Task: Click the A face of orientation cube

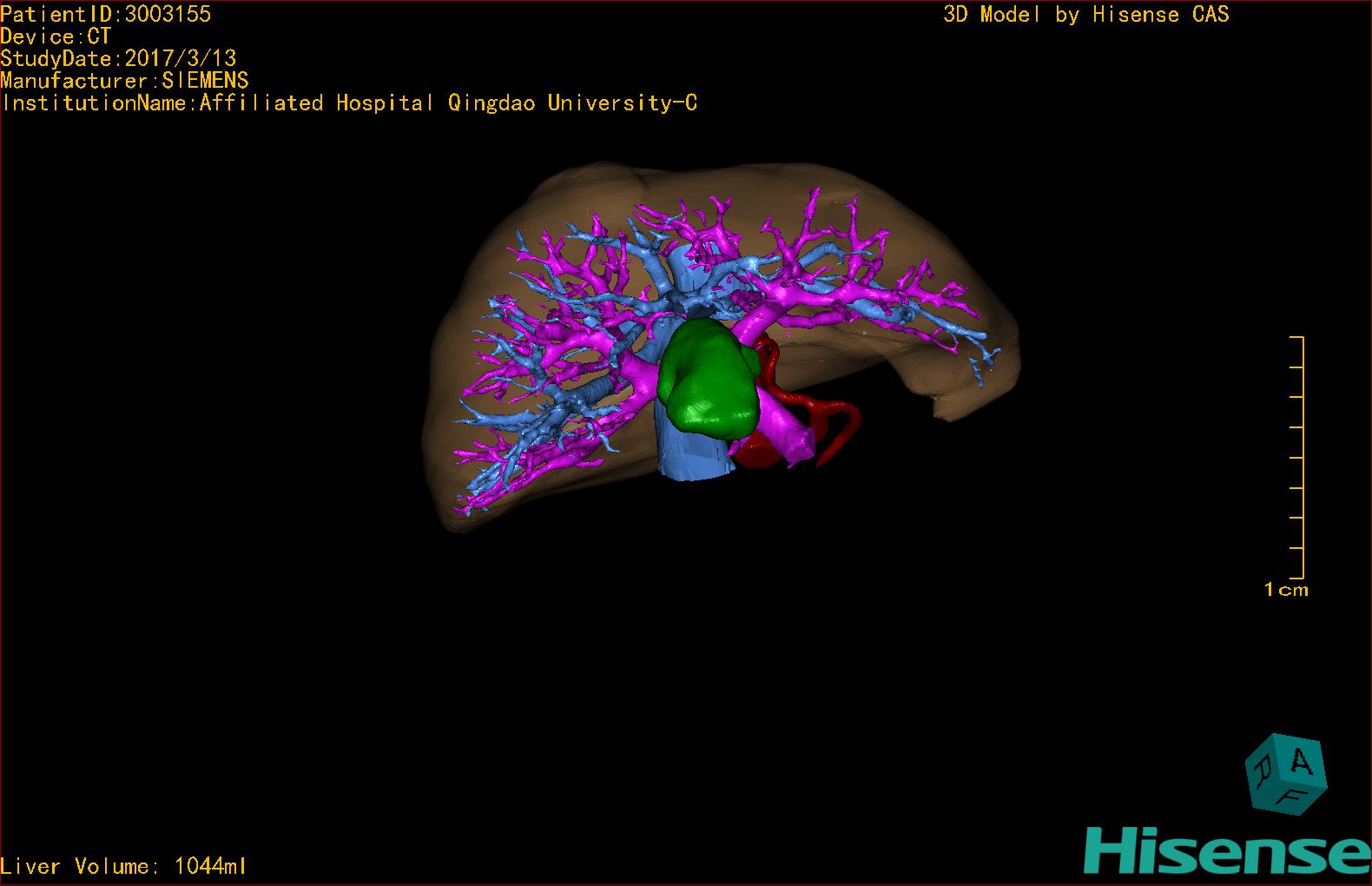Action: pos(1301,763)
